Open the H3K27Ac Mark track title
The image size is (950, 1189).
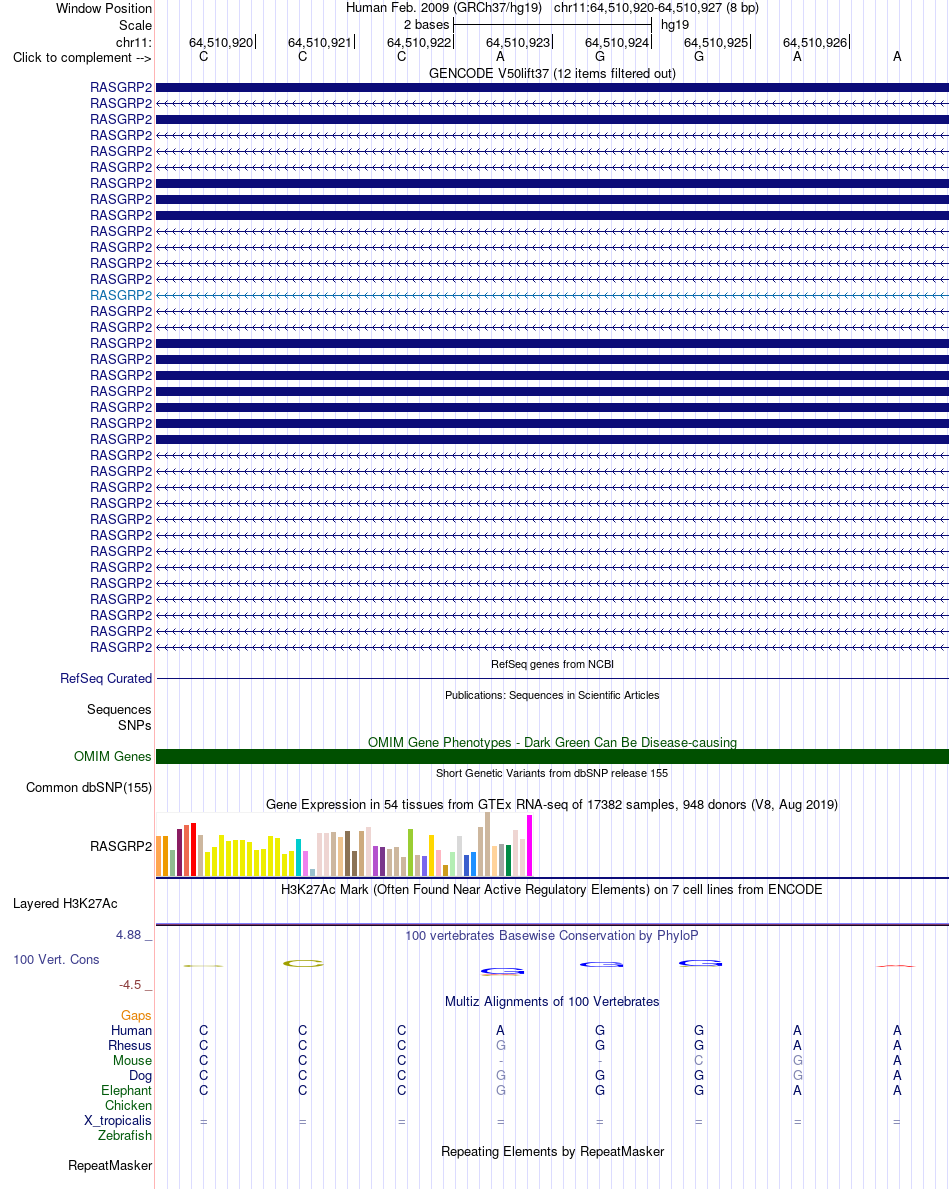click(551, 889)
